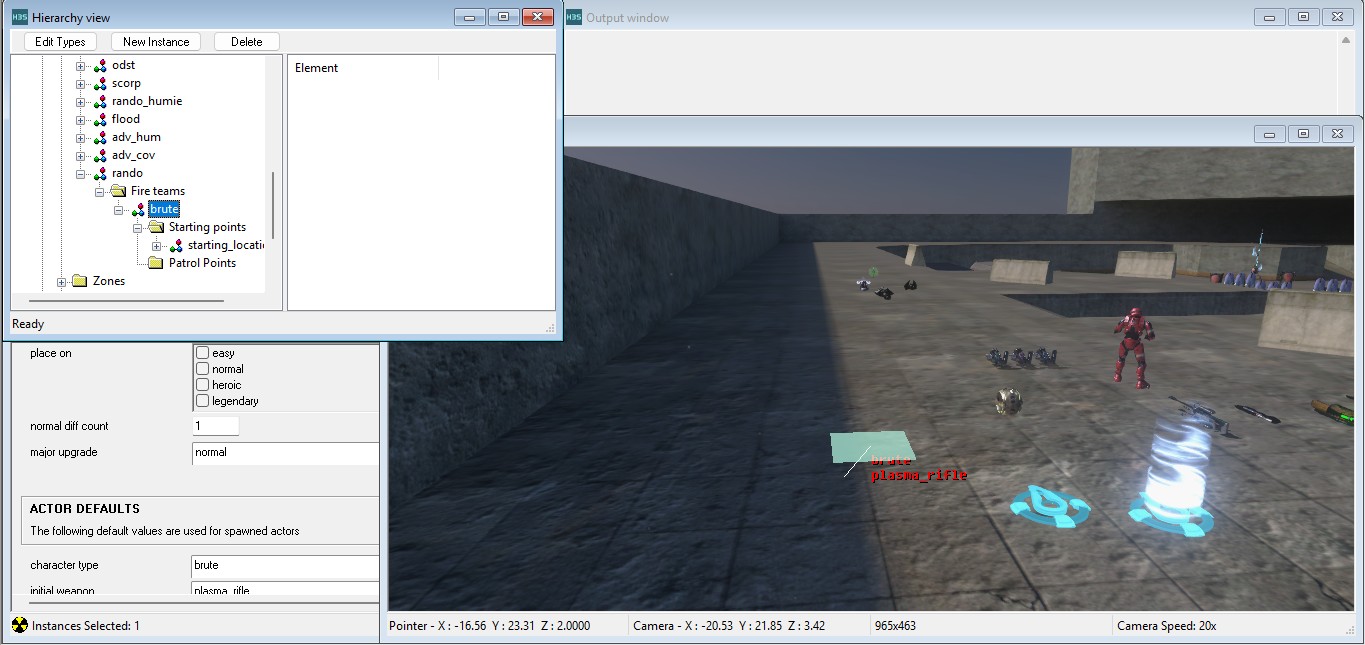The image size is (1365, 645).
Task: Select the rando_humie tree item
Action: pyautogui.click(x=146, y=101)
